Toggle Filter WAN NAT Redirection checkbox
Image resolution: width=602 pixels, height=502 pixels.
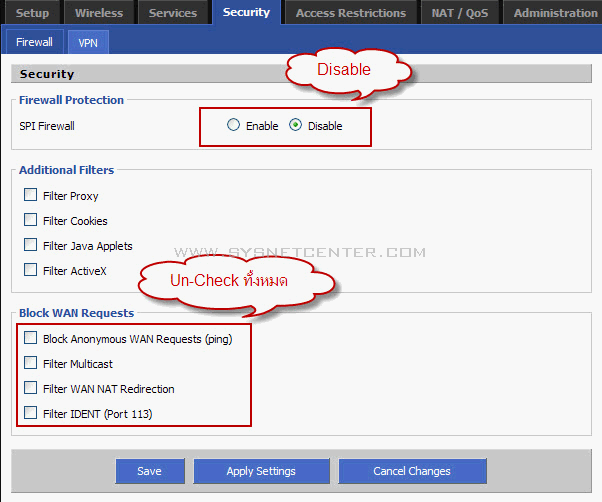point(30,388)
